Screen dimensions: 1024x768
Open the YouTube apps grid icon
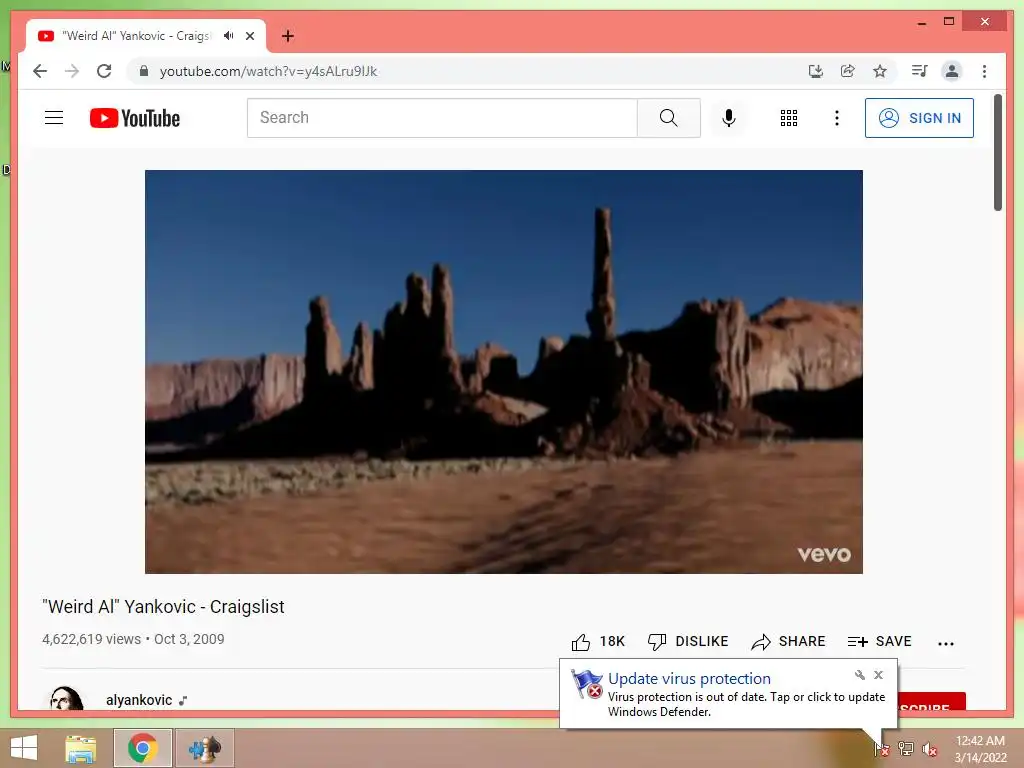tap(789, 118)
